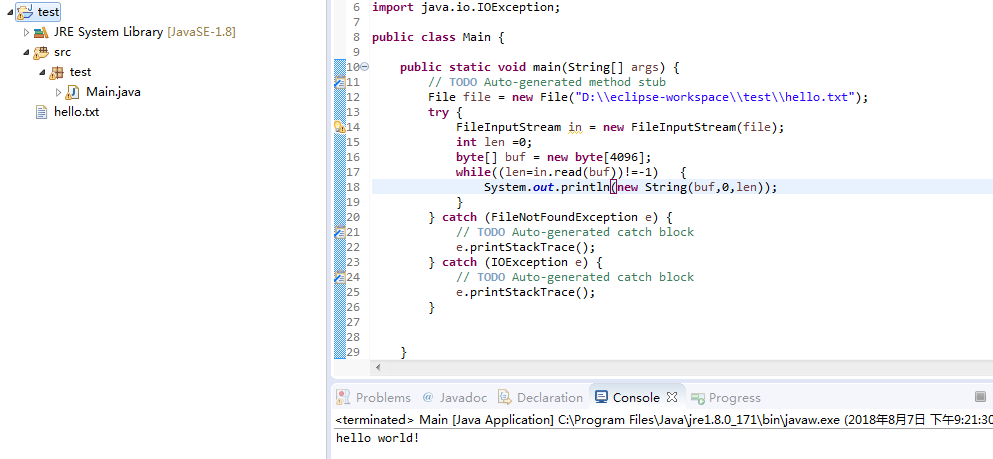Click 'catch (FileNotFoundException e)' line
This screenshot has width=993, height=459.
pyautogui.click(x=550, y=217)
